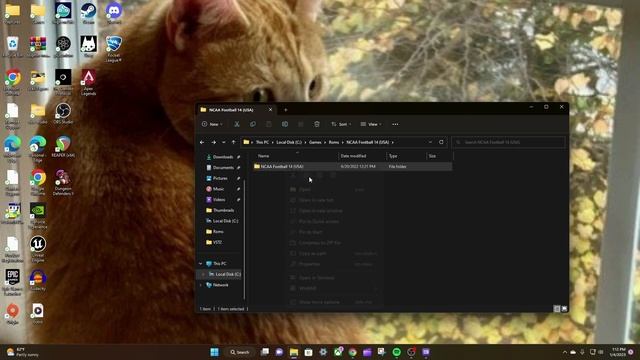Screen dimensions: 640x360
Task: Switch to large icons view in status bar
Action: [x=564, y=309]
